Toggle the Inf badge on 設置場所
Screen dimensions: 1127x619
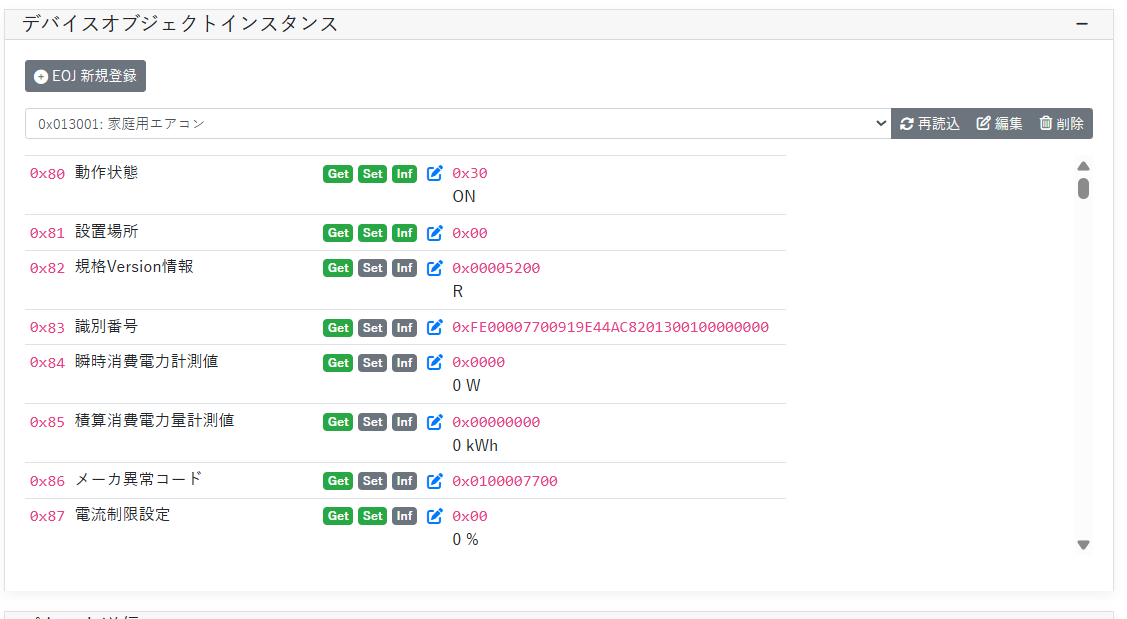coord(404,232)
